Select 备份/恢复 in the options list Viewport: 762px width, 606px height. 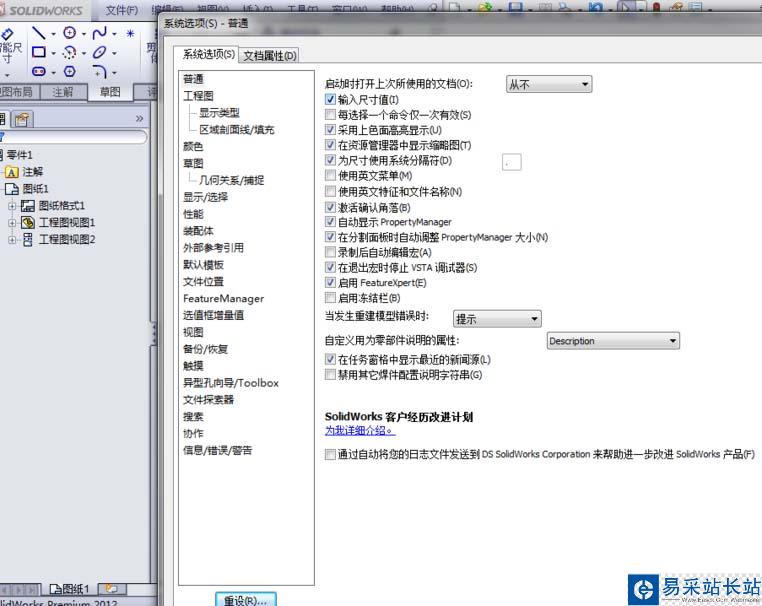point(205,349)
